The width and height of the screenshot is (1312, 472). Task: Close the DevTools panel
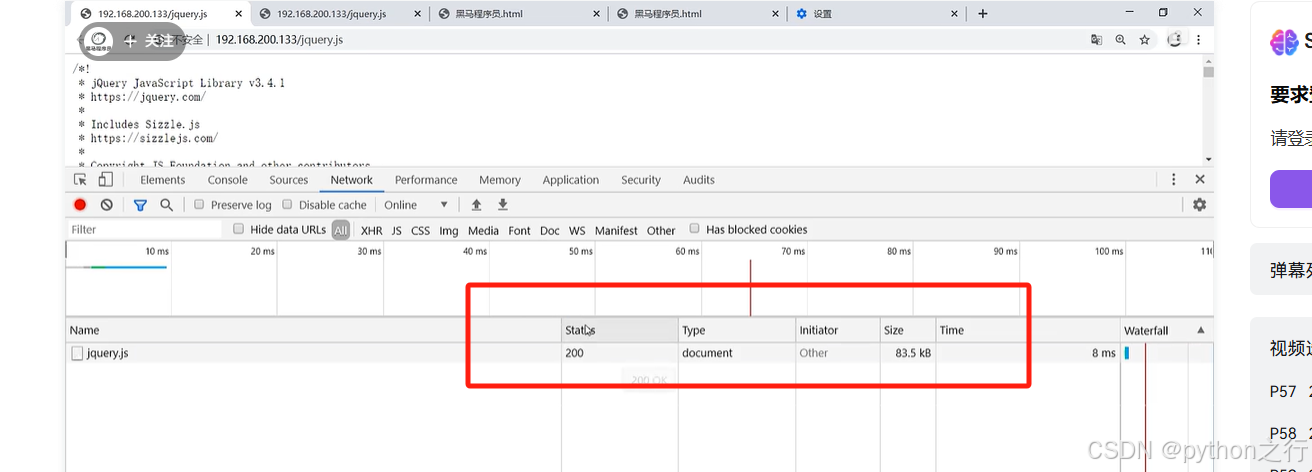pyautogui.click(x=1200, y=180)
